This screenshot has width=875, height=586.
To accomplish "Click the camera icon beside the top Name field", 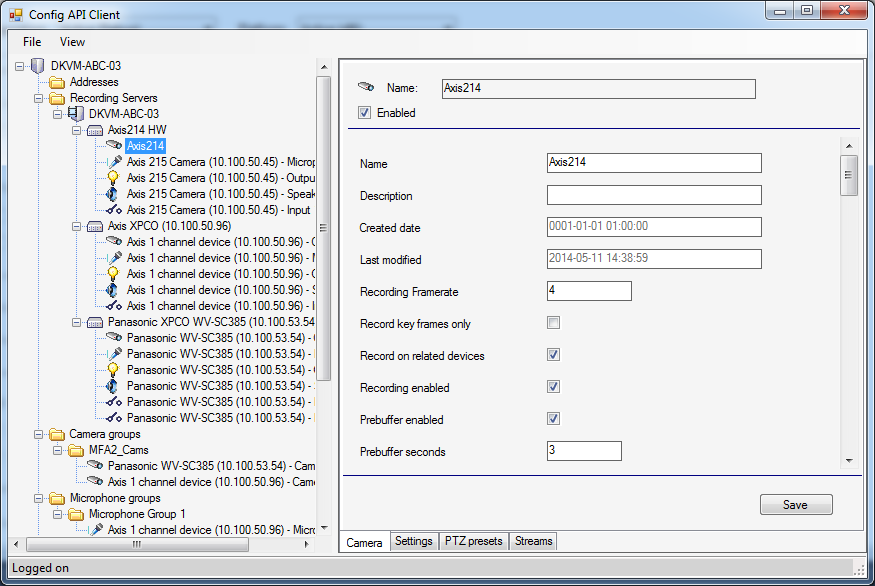I will click(366, 87).
